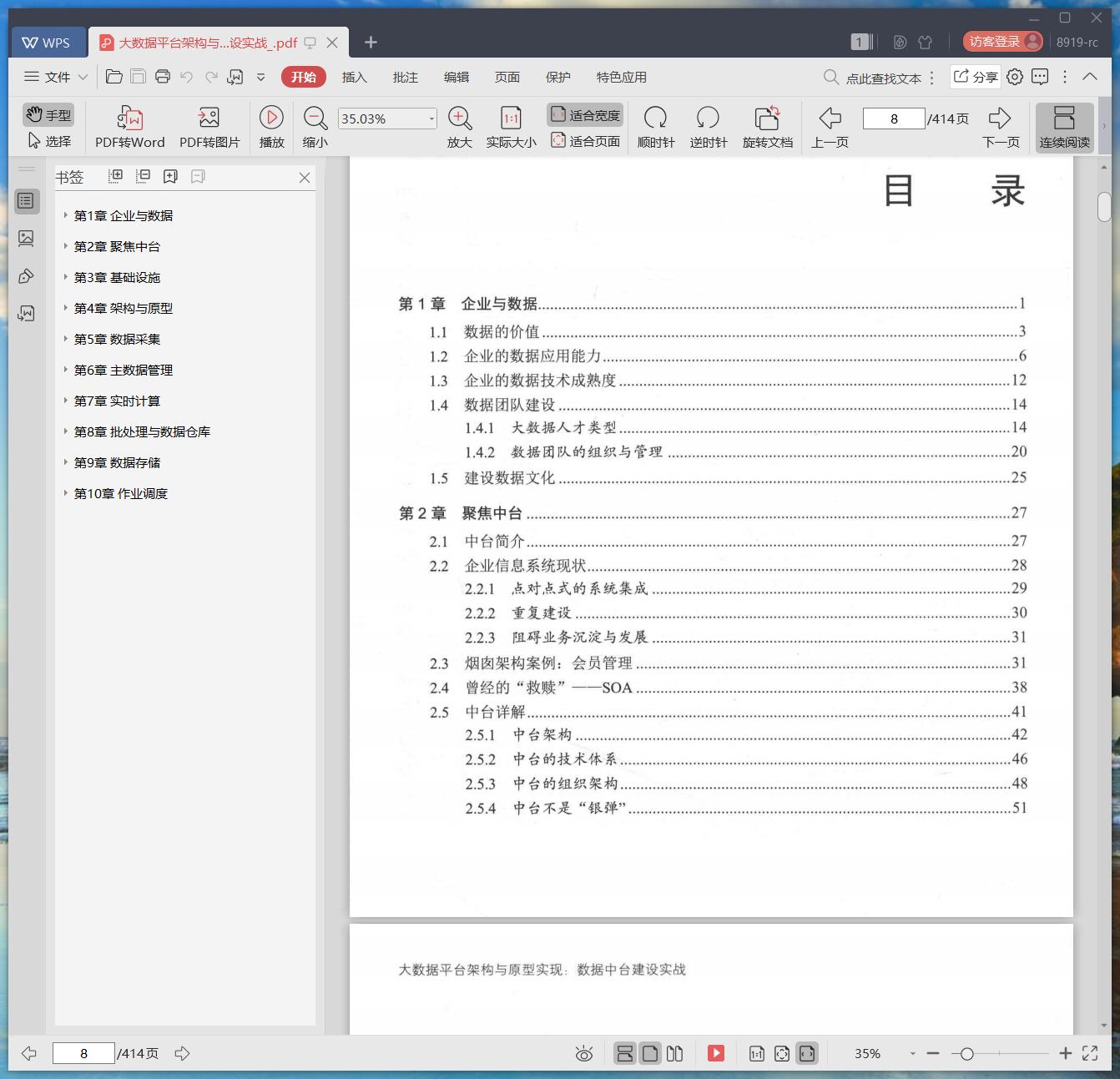Select single page layout in status bar
This screenshot has height=1079, width=1120.
[650, 1054]
